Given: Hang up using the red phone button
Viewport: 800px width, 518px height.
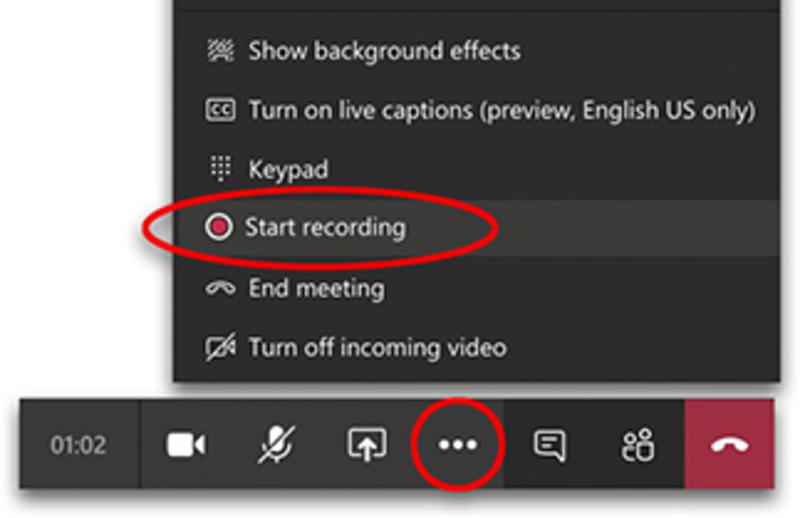Looking at the screenshot, I should [x=729, y=445].
